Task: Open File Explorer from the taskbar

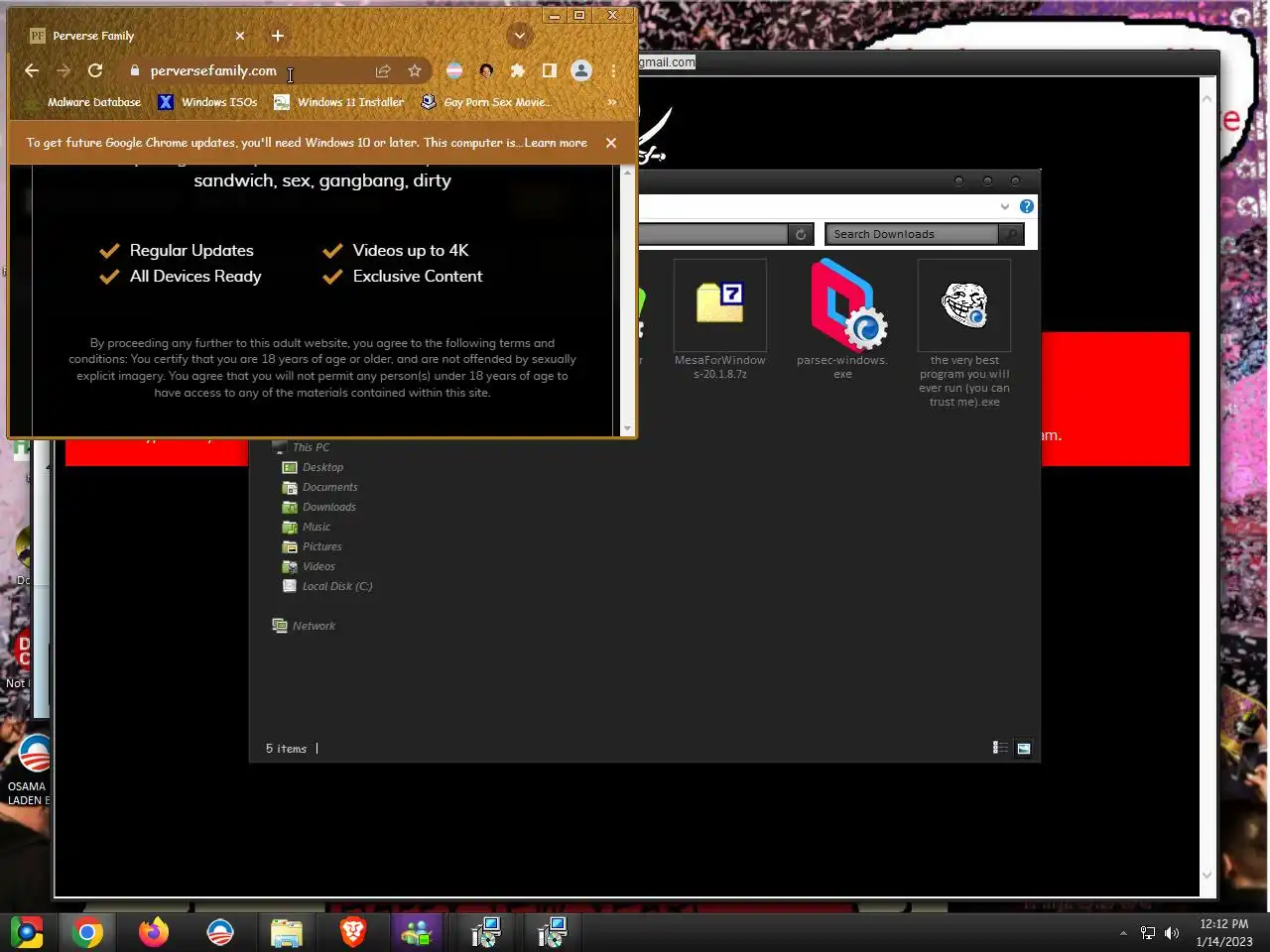Action: point(286,932)
